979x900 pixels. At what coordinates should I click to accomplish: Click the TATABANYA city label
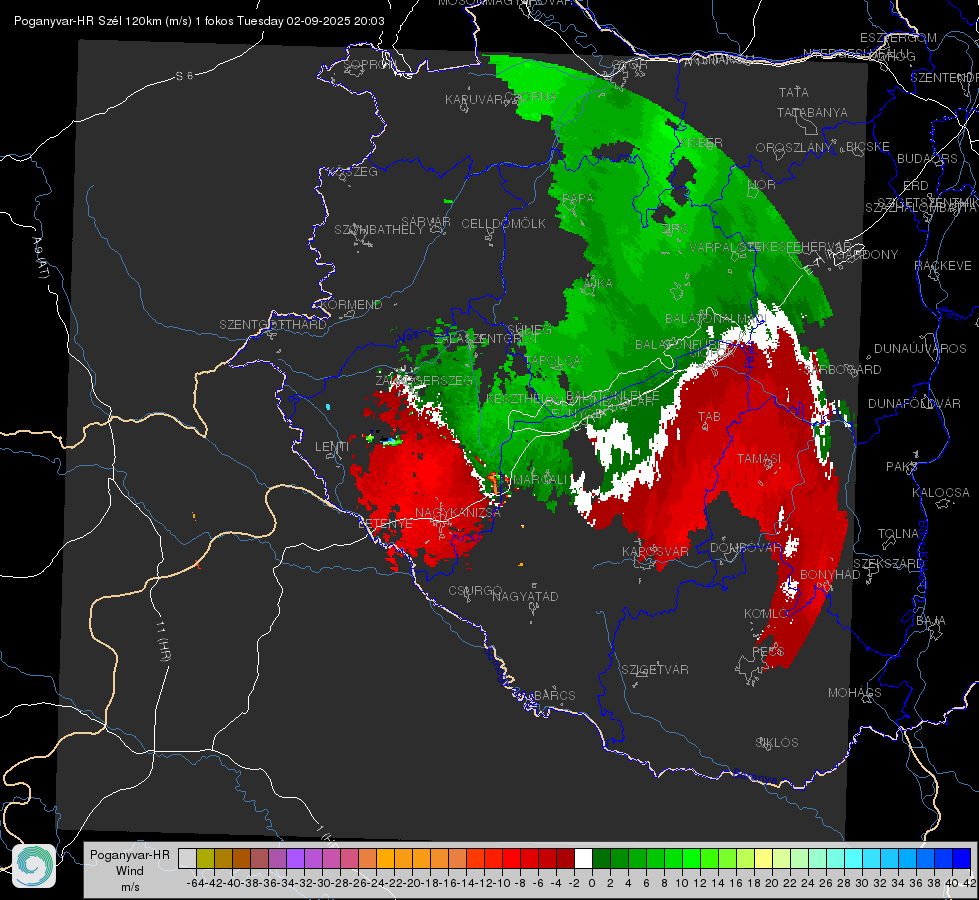(812, 112)
